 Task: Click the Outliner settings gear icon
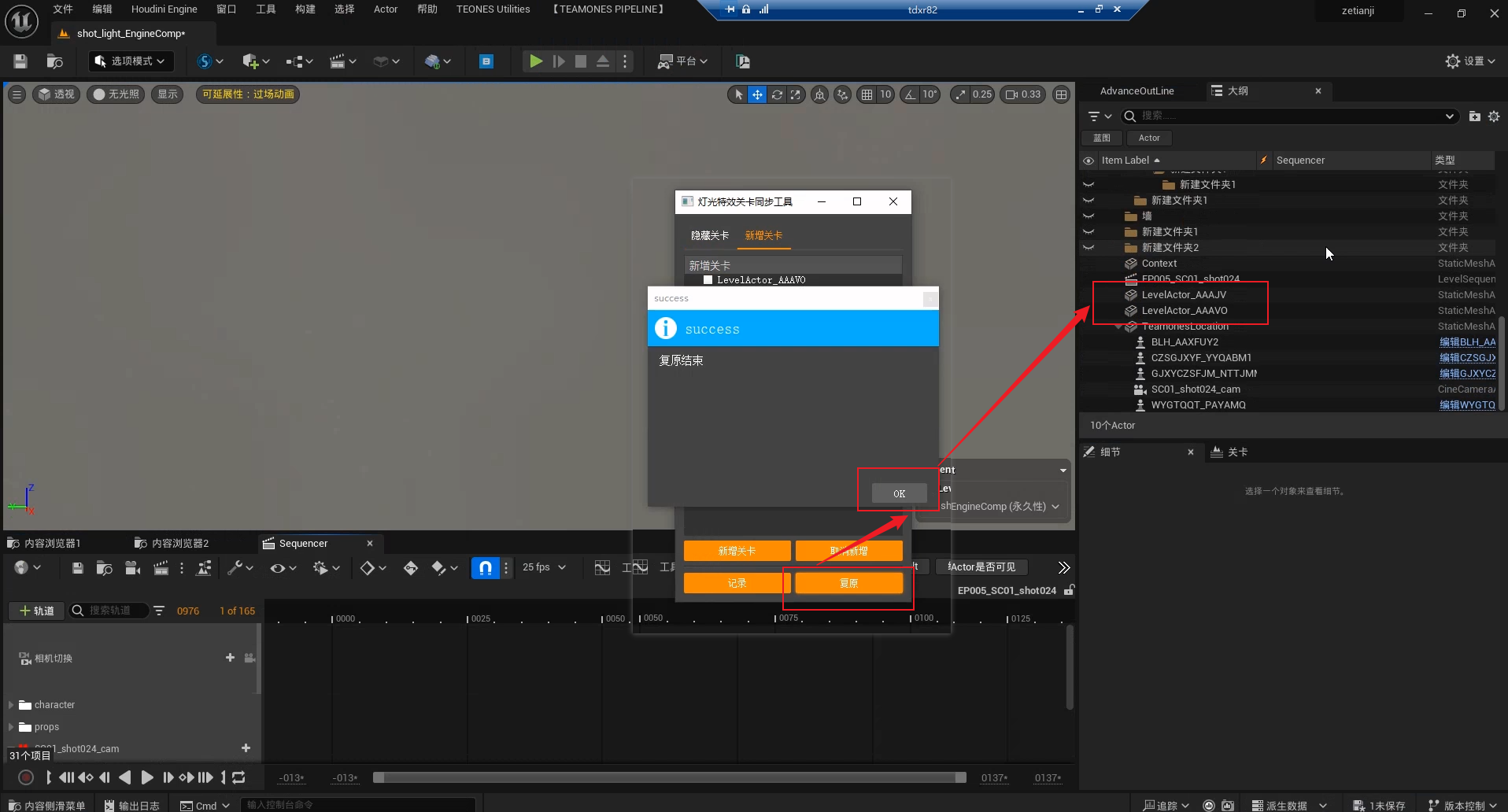click(1493, 116)
